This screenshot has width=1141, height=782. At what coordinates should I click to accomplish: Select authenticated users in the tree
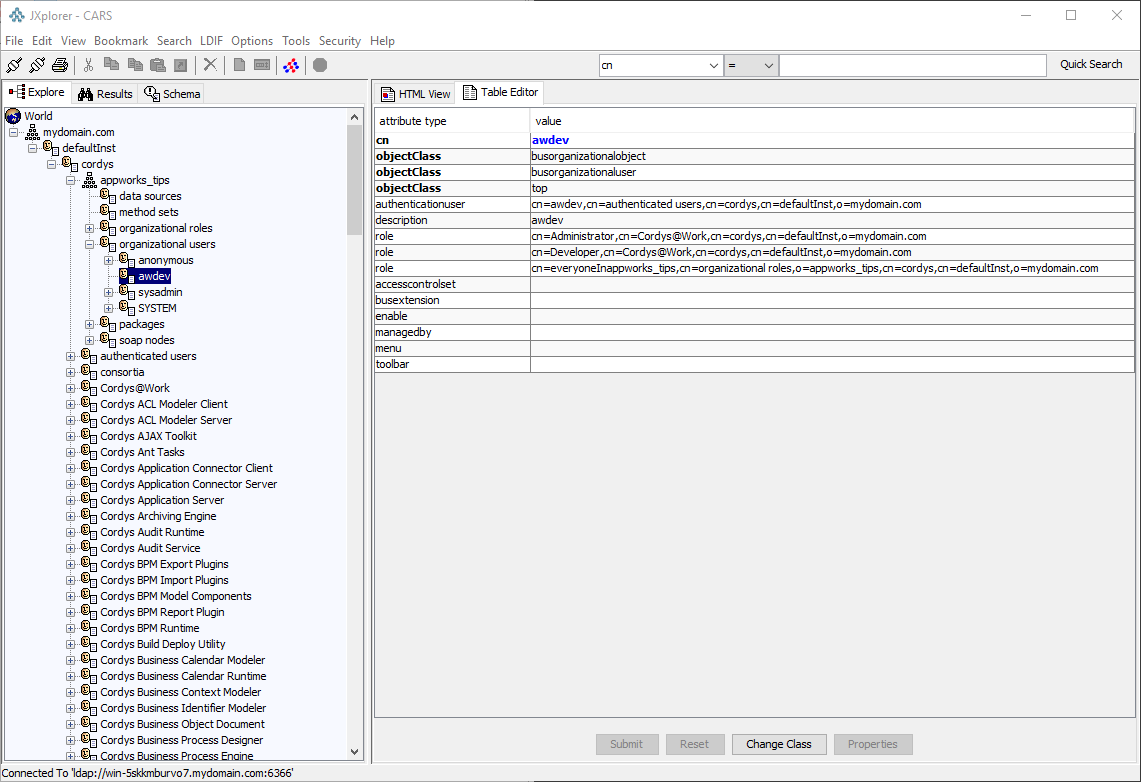point(148,356)
